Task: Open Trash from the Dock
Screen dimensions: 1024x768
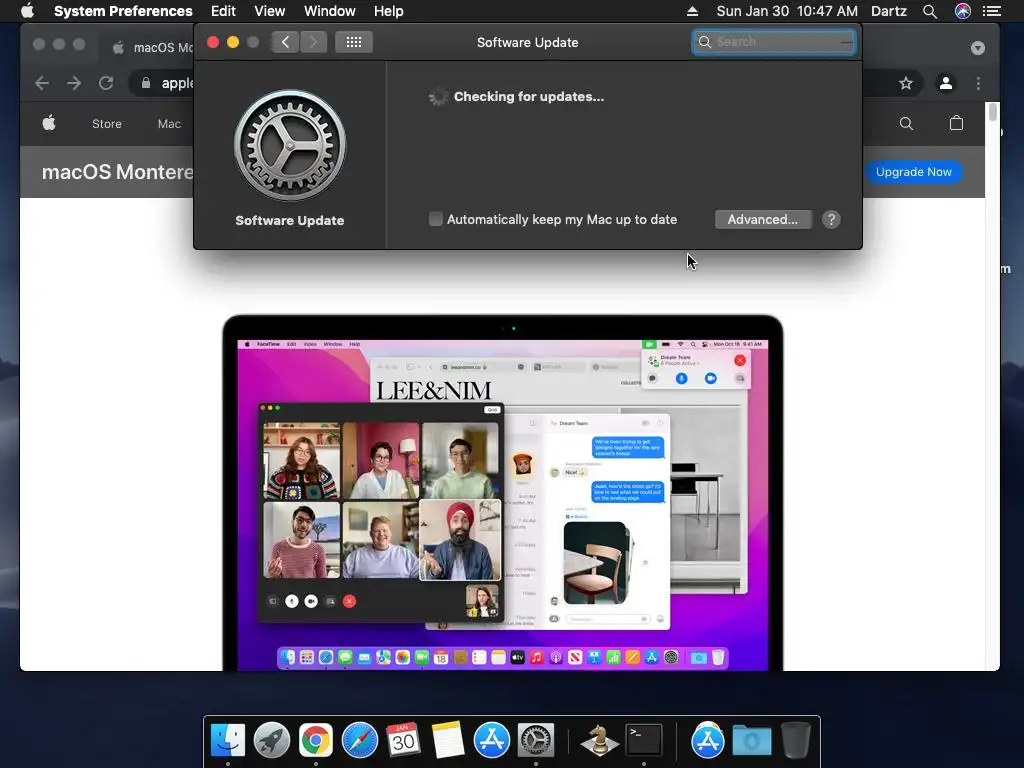Action: (x=795, y=741)
